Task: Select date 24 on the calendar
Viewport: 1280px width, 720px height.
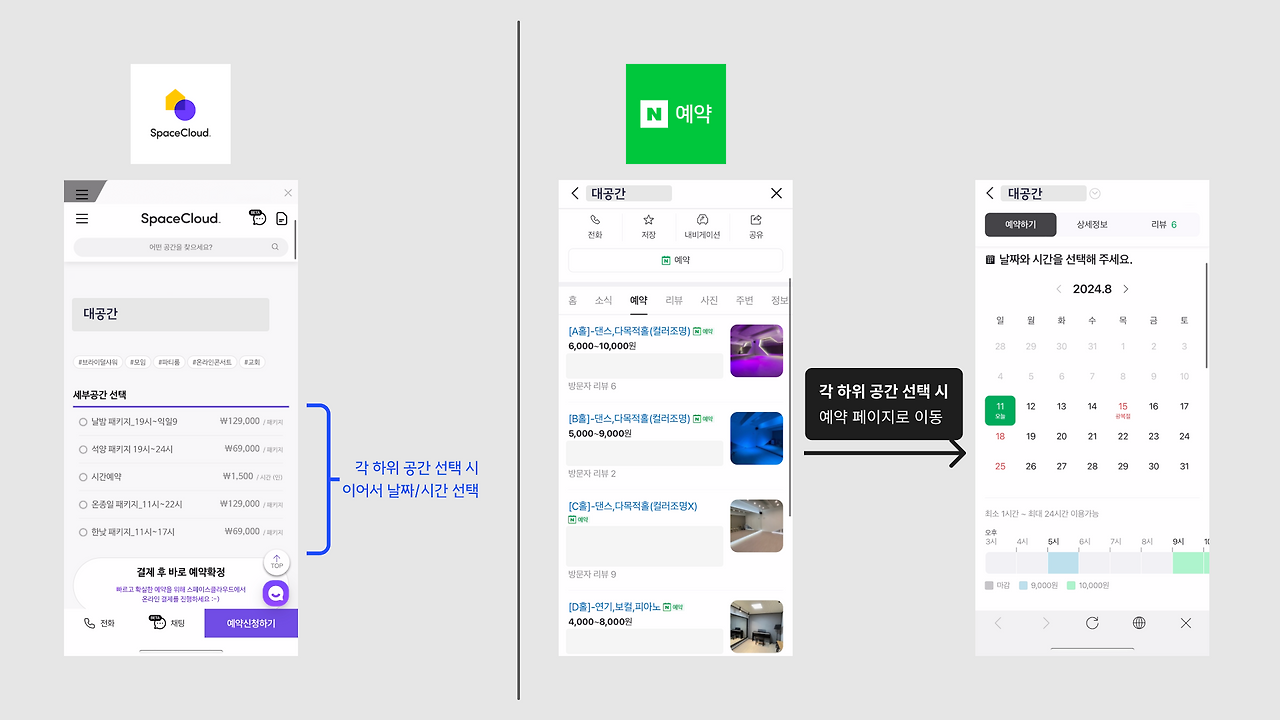Action: tap(1184, 436)
